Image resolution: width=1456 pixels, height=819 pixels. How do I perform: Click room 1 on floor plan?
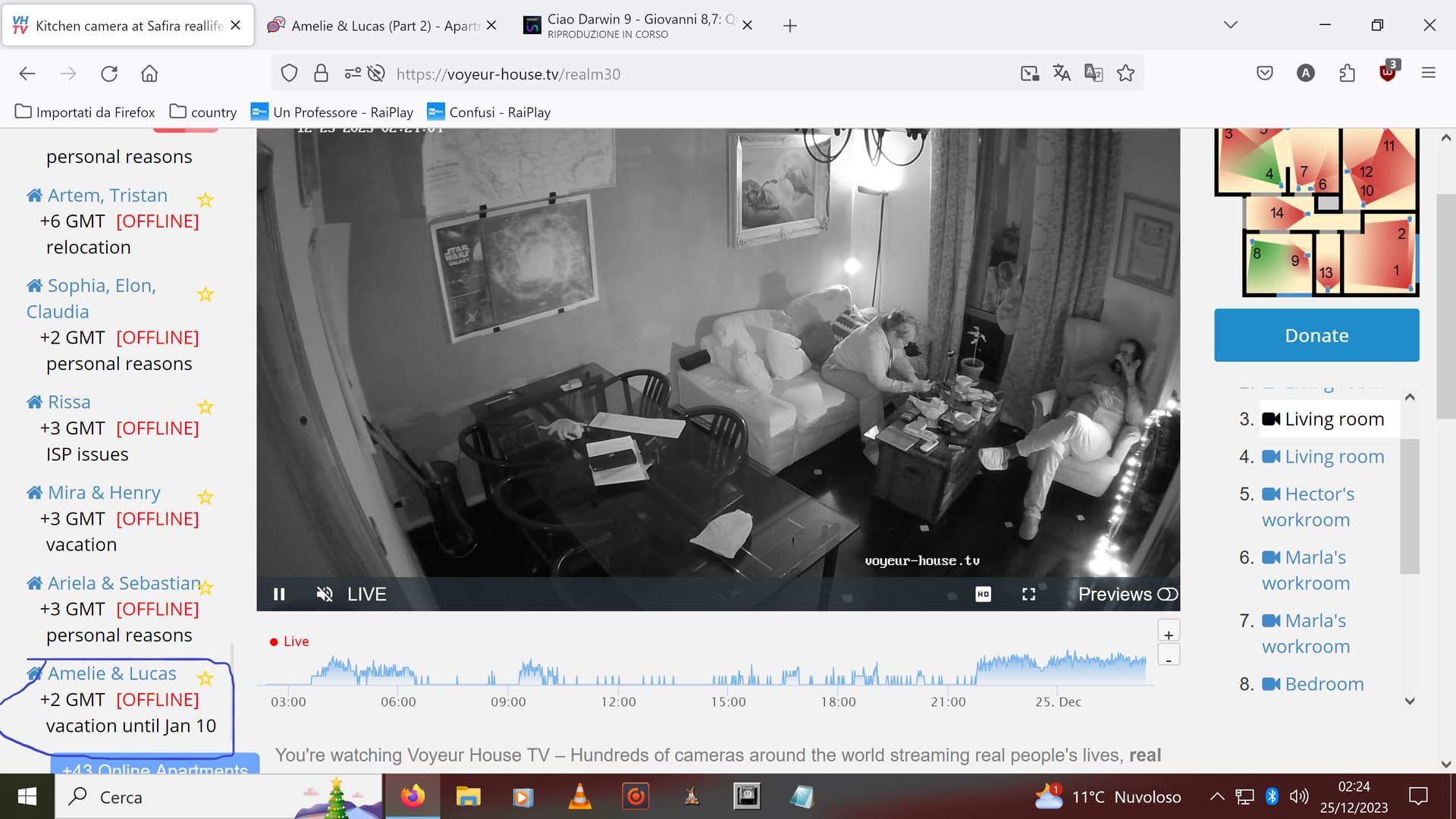click(1395, 270)
